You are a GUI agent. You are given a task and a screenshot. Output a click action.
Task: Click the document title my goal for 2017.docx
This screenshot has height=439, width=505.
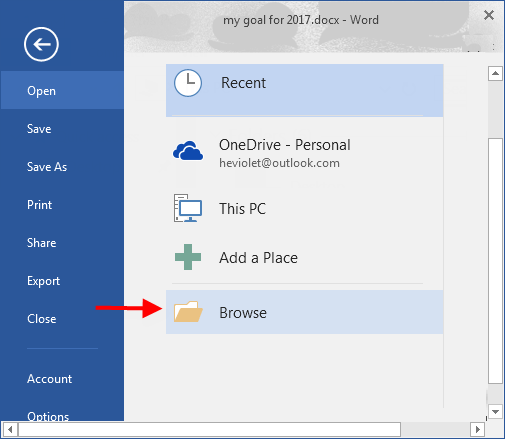tap(281, 20)
